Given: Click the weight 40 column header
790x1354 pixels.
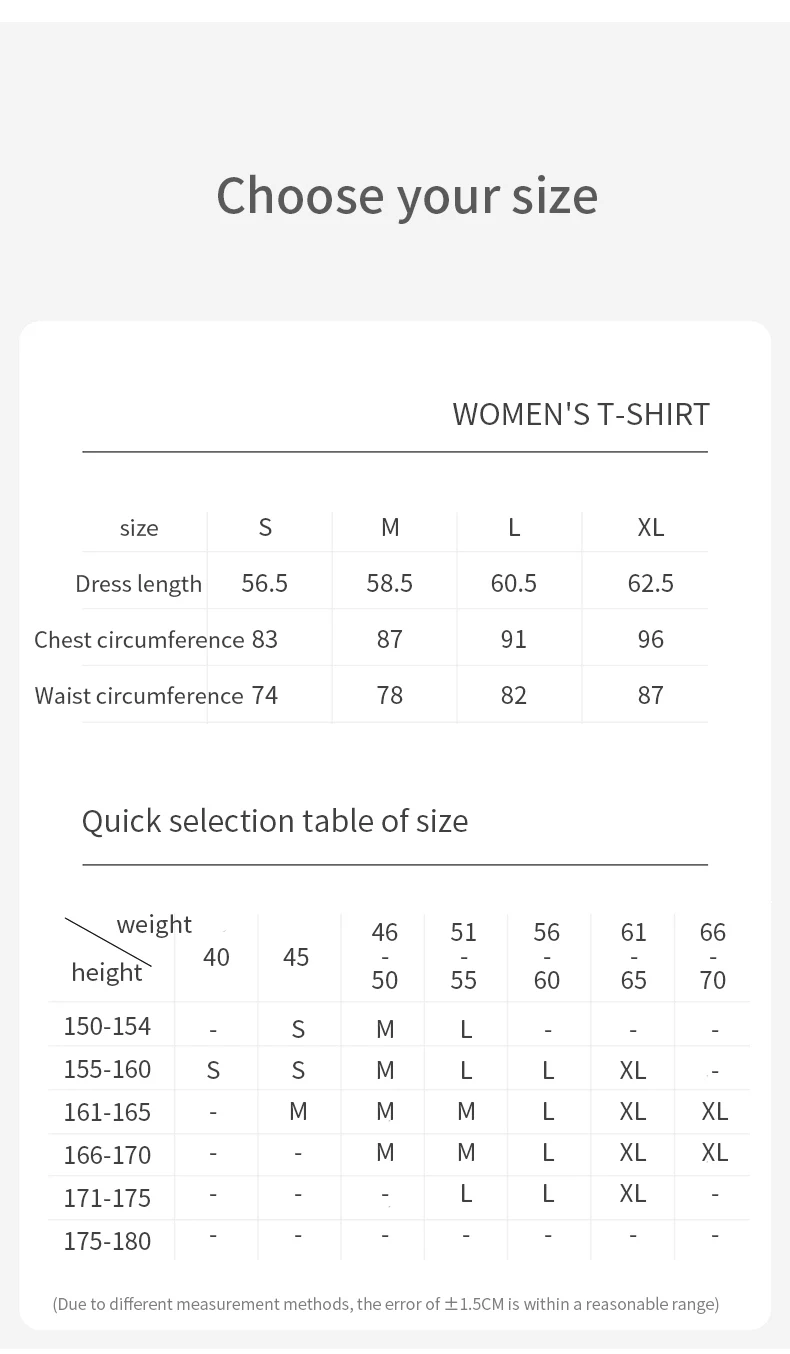Looking at the screenshot, I should coord(216,957).
